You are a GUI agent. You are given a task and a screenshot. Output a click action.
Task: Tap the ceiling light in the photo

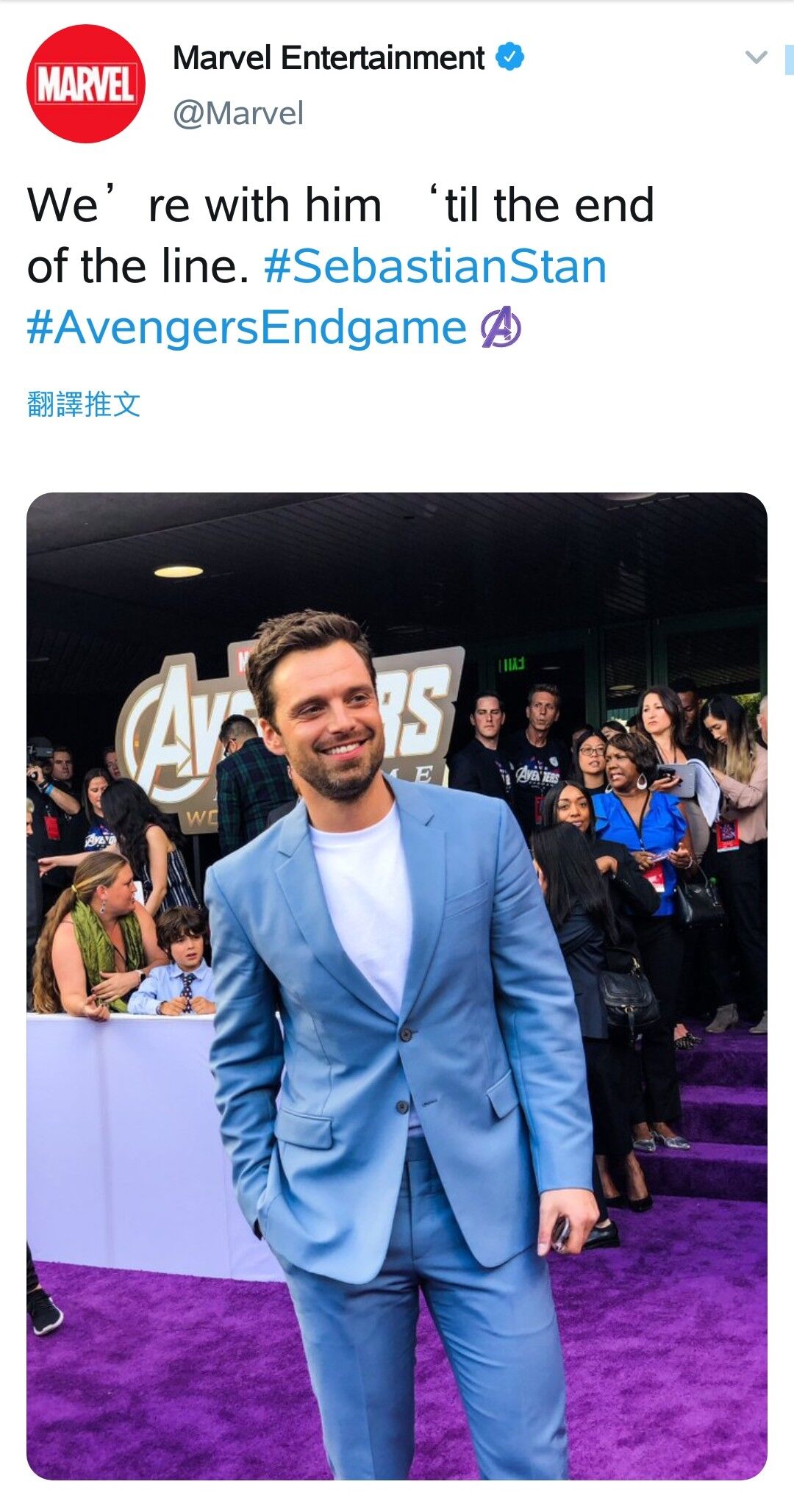[x=179, y=571]
